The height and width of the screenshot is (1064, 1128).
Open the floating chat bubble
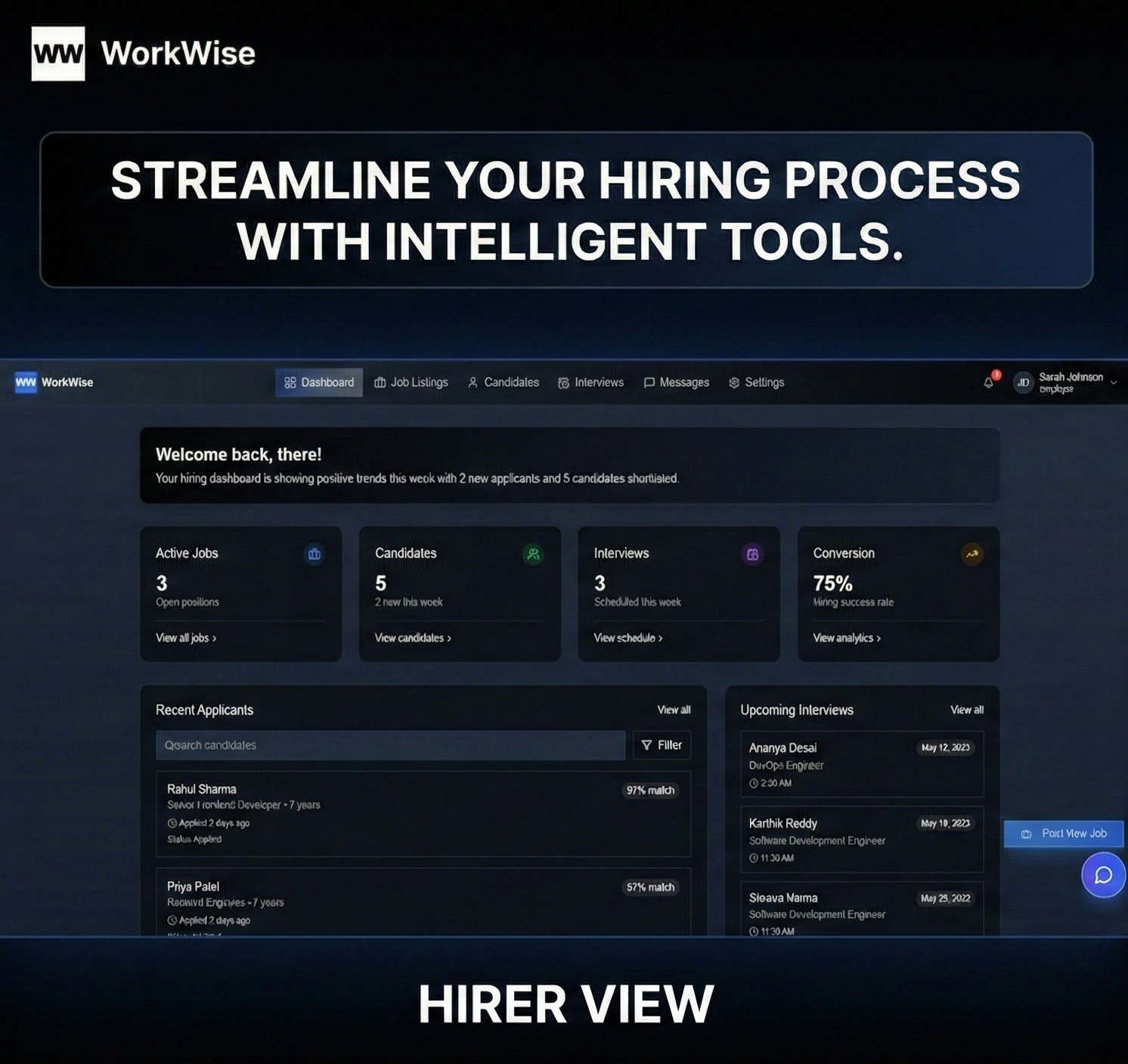[1103, 875]
